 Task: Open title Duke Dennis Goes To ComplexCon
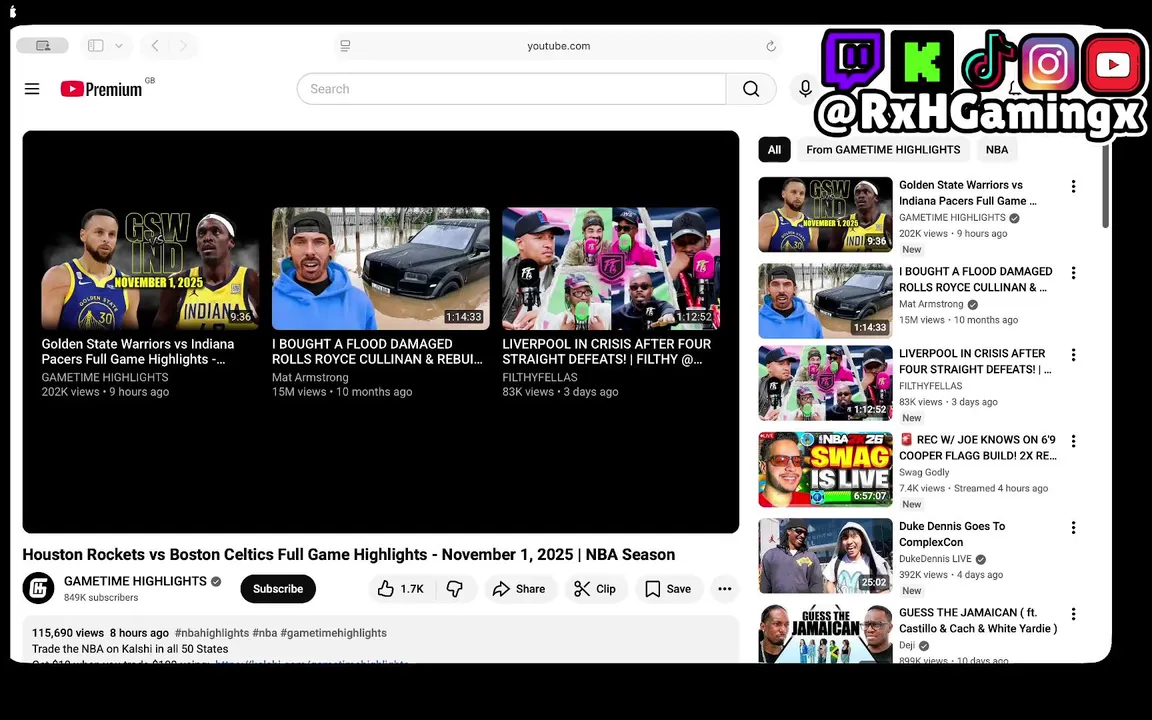point(952,534)
